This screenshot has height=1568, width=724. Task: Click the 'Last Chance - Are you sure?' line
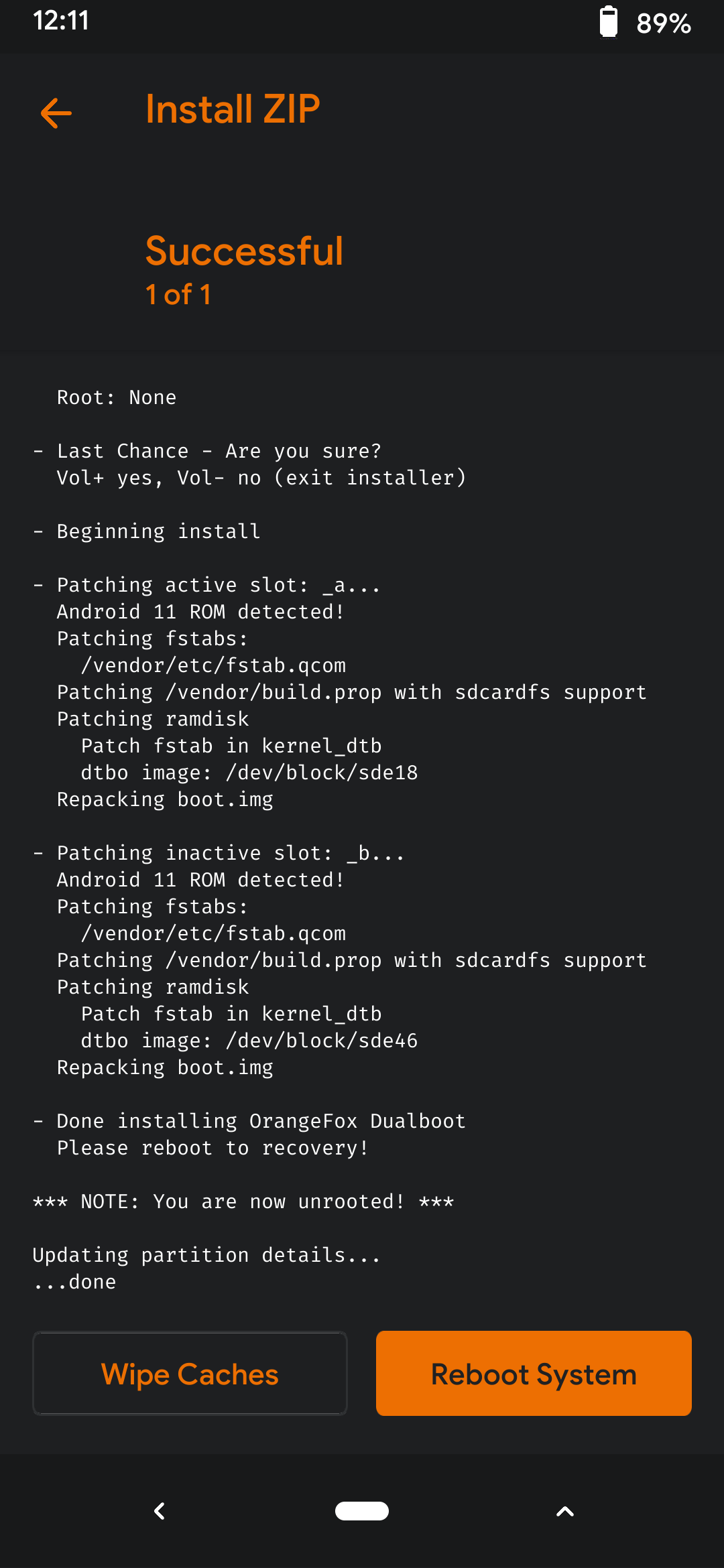click(219, 451)
